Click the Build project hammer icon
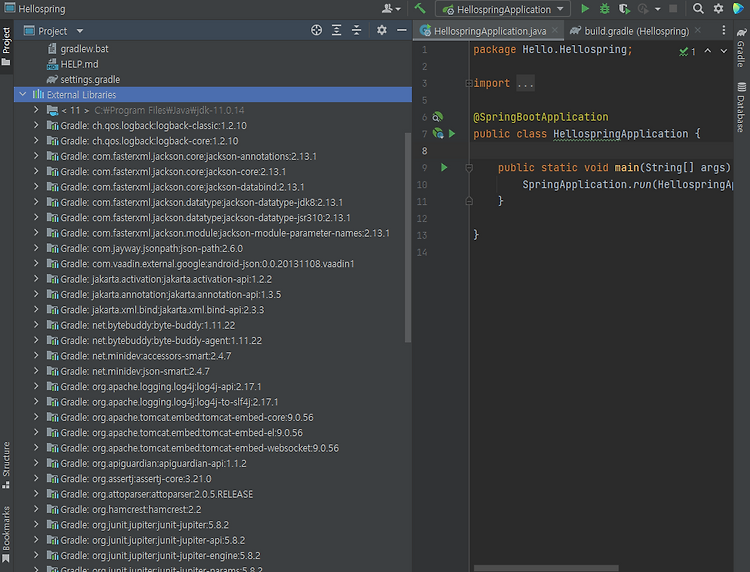The height and width of the screenshot is (572, 750). 420,9
